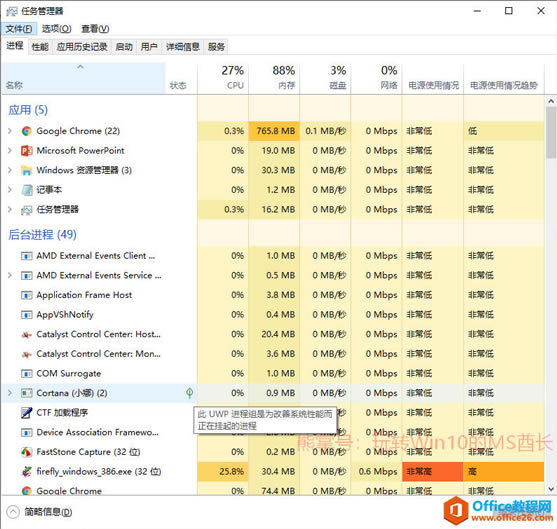Sort by the 名称 column header
Screen dimensions: 557x529
[83, 79]
